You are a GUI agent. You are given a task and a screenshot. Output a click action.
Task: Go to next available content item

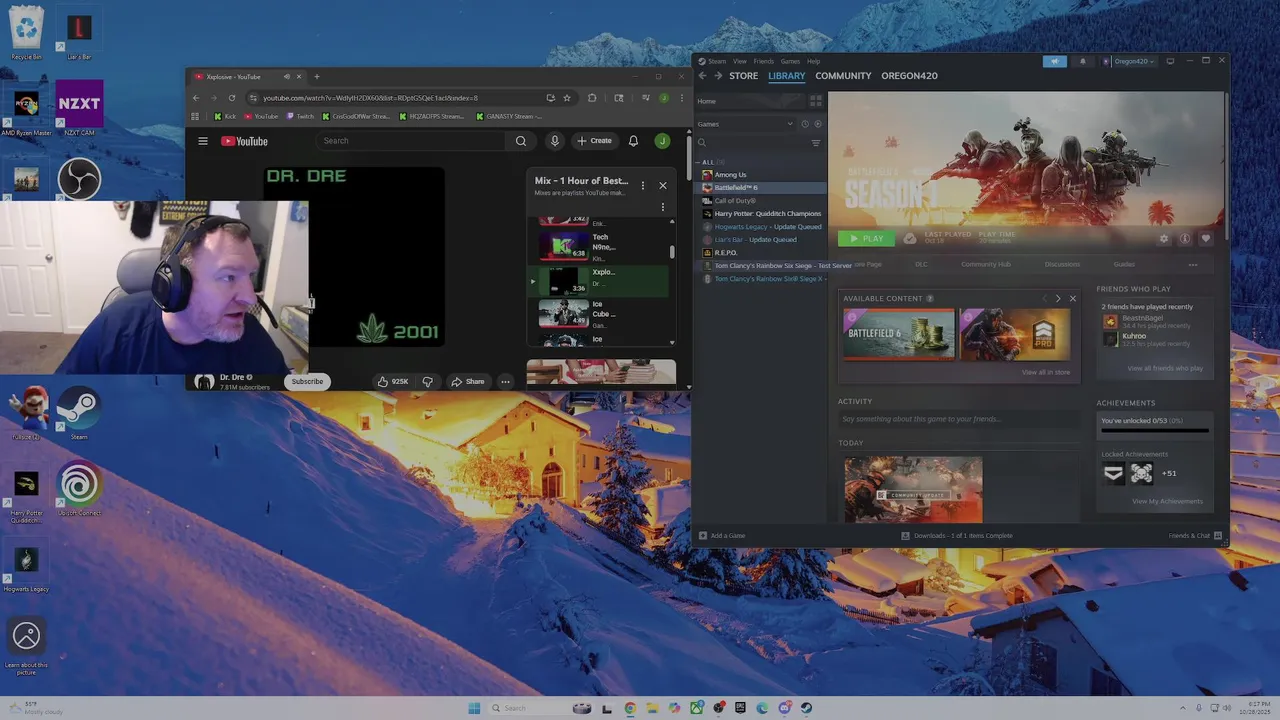[1058, 299]
